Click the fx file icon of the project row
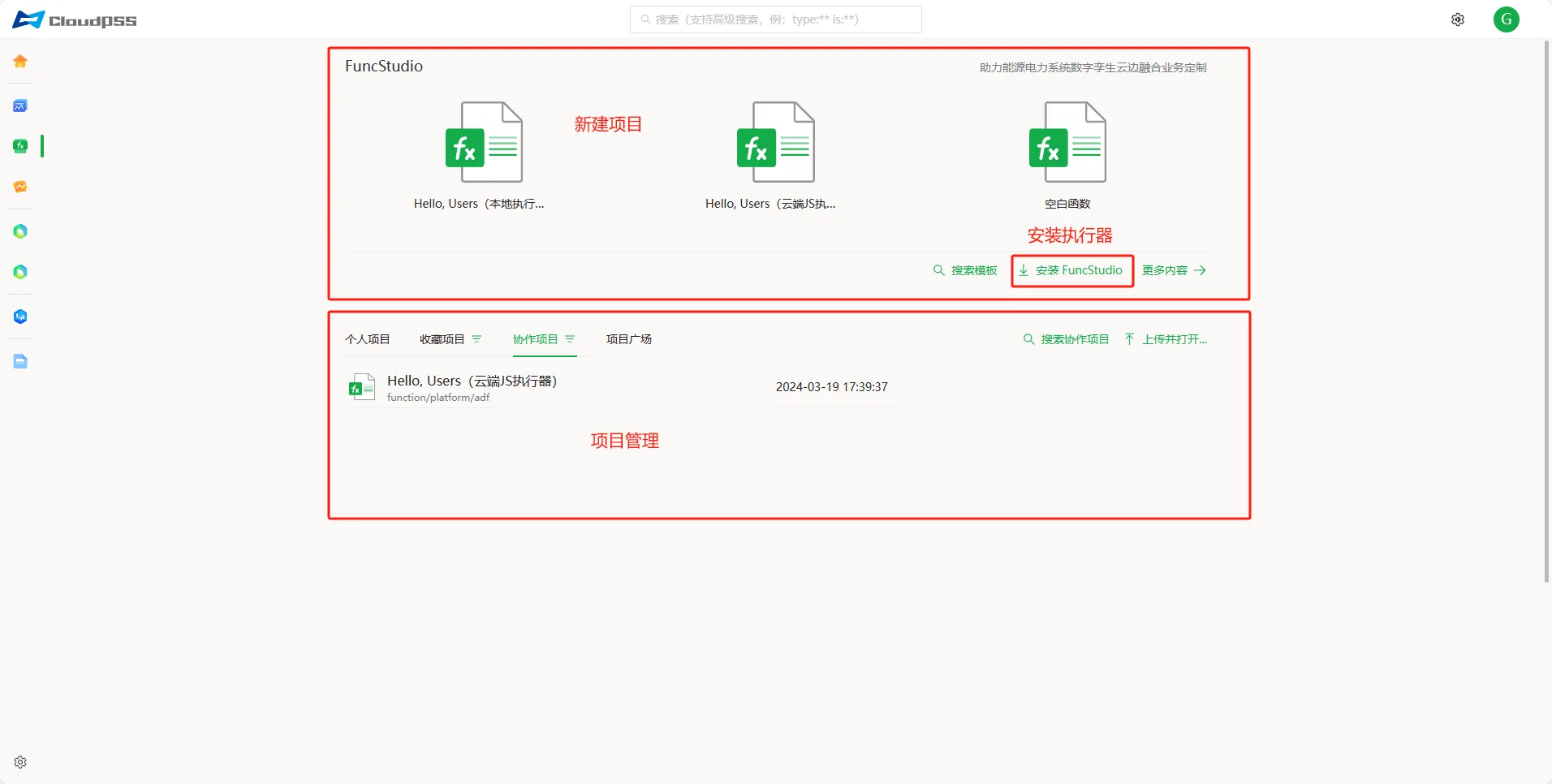Viewport: 1552px width, 784px height. tap(361, 387)
